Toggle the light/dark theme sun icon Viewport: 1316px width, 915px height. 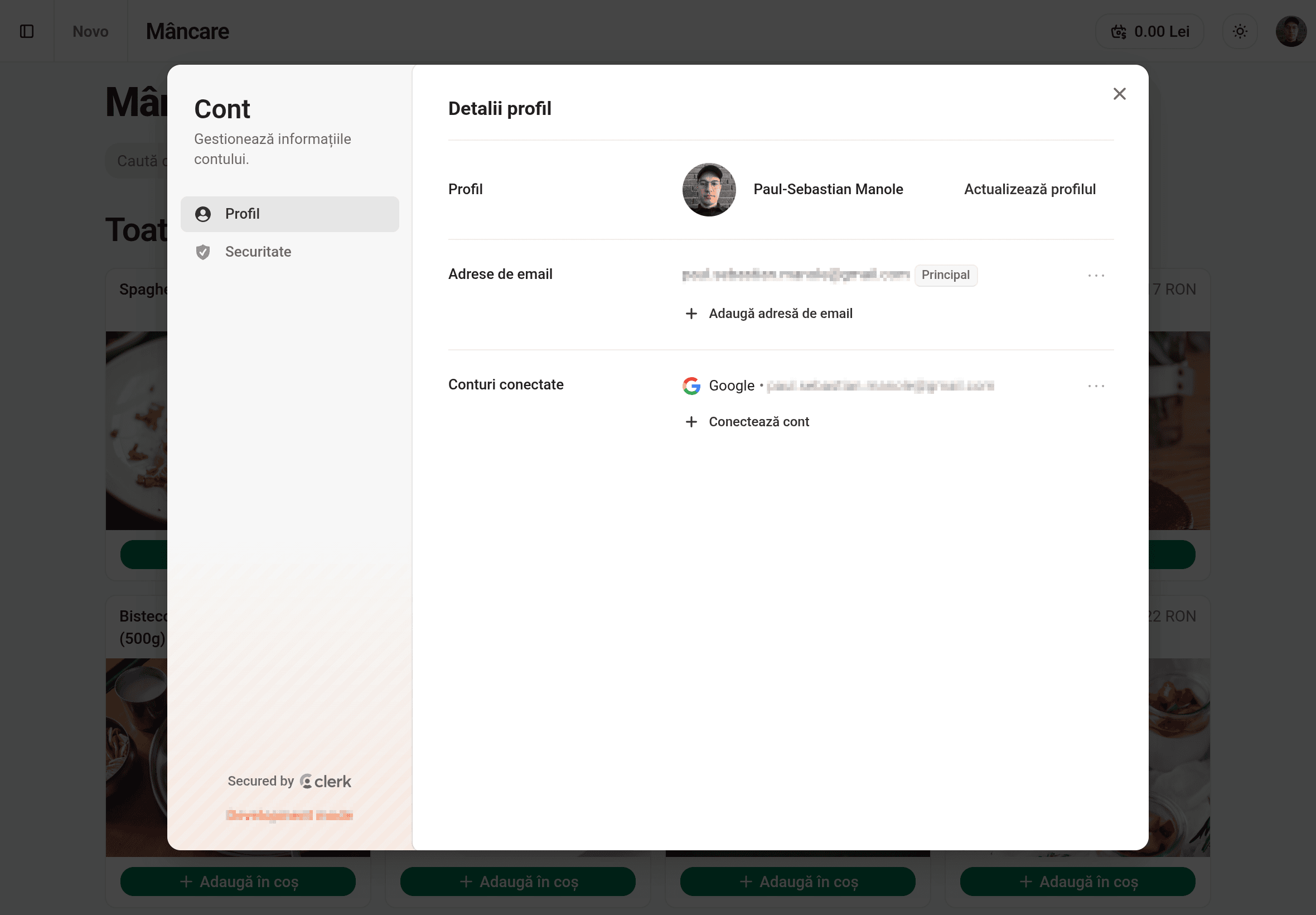(1240, 32)
